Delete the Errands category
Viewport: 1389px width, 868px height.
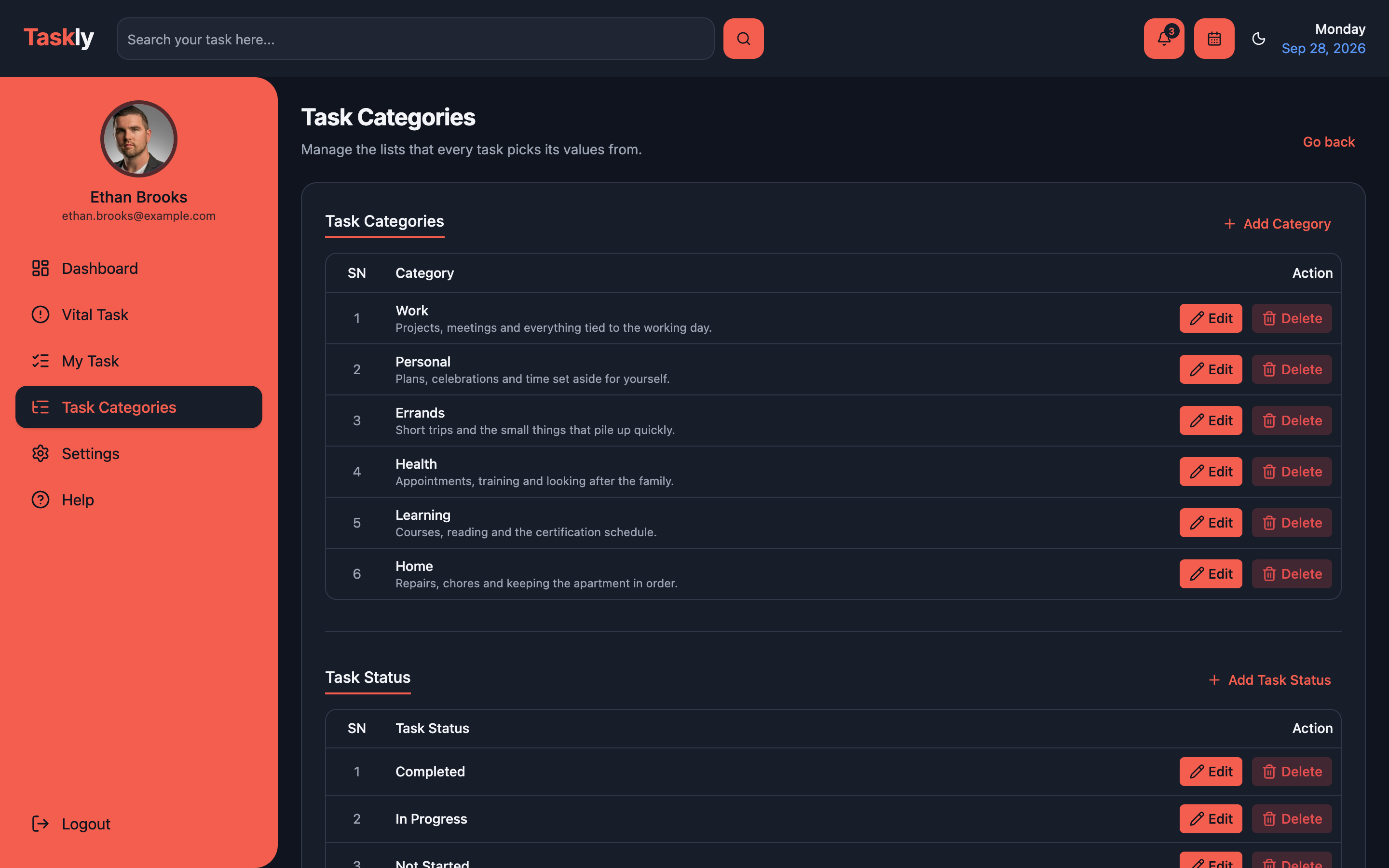pos(1292,420)
